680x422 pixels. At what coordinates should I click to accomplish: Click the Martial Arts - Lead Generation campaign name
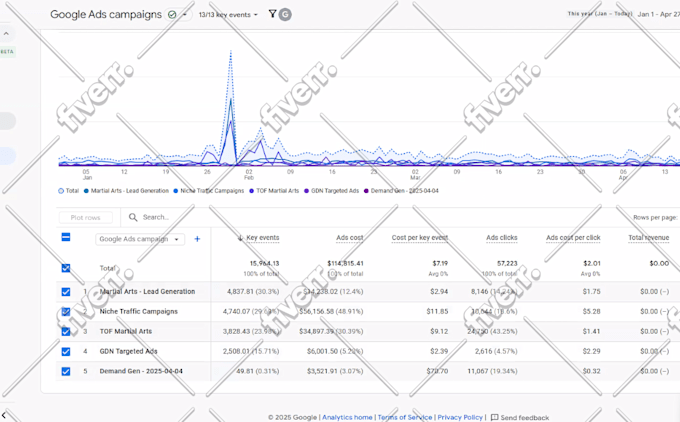147,292
